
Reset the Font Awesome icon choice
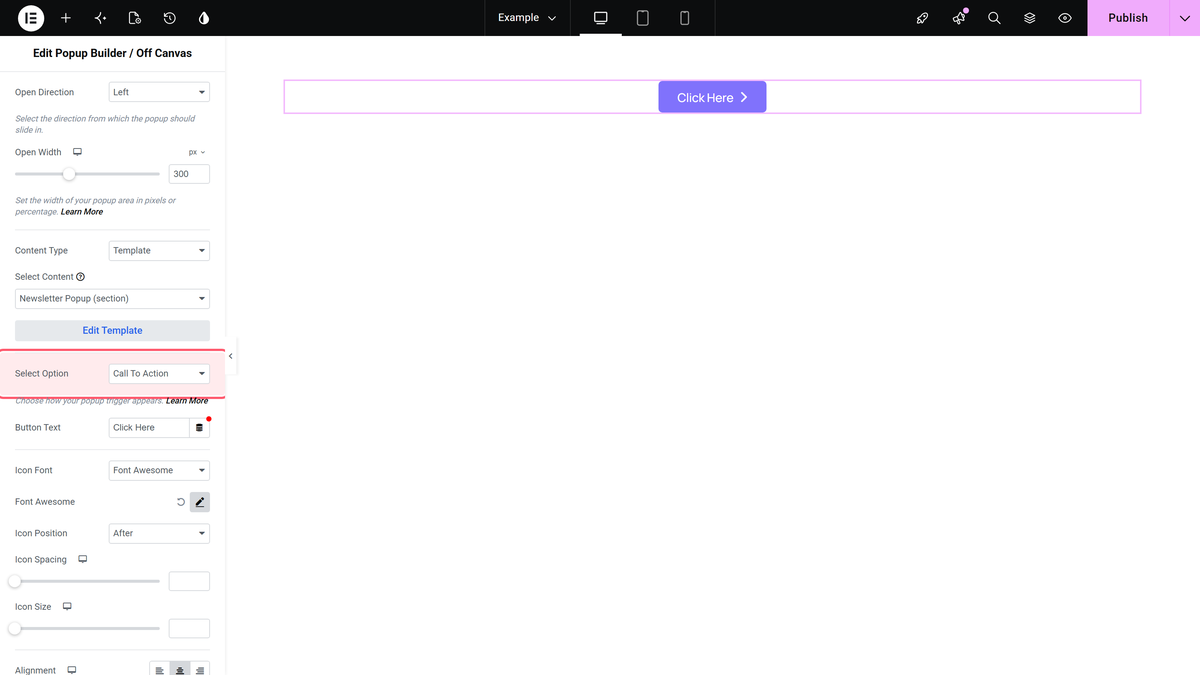click(x=180, y=502)
